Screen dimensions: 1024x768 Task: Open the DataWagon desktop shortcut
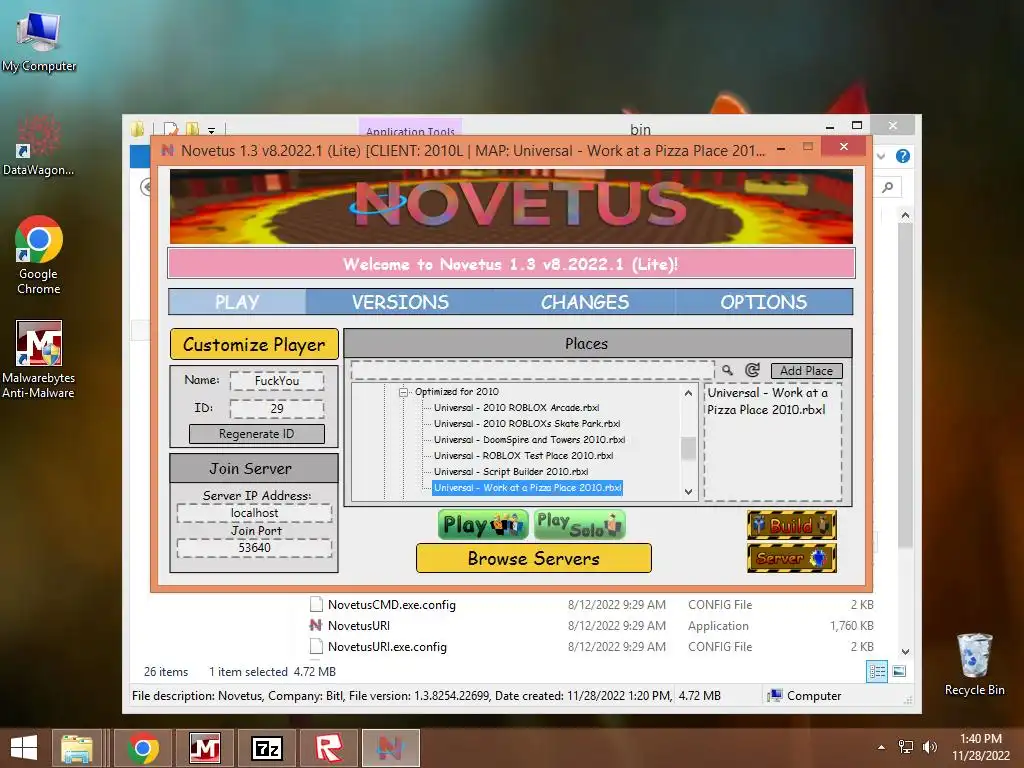click(x=38, y=145)
